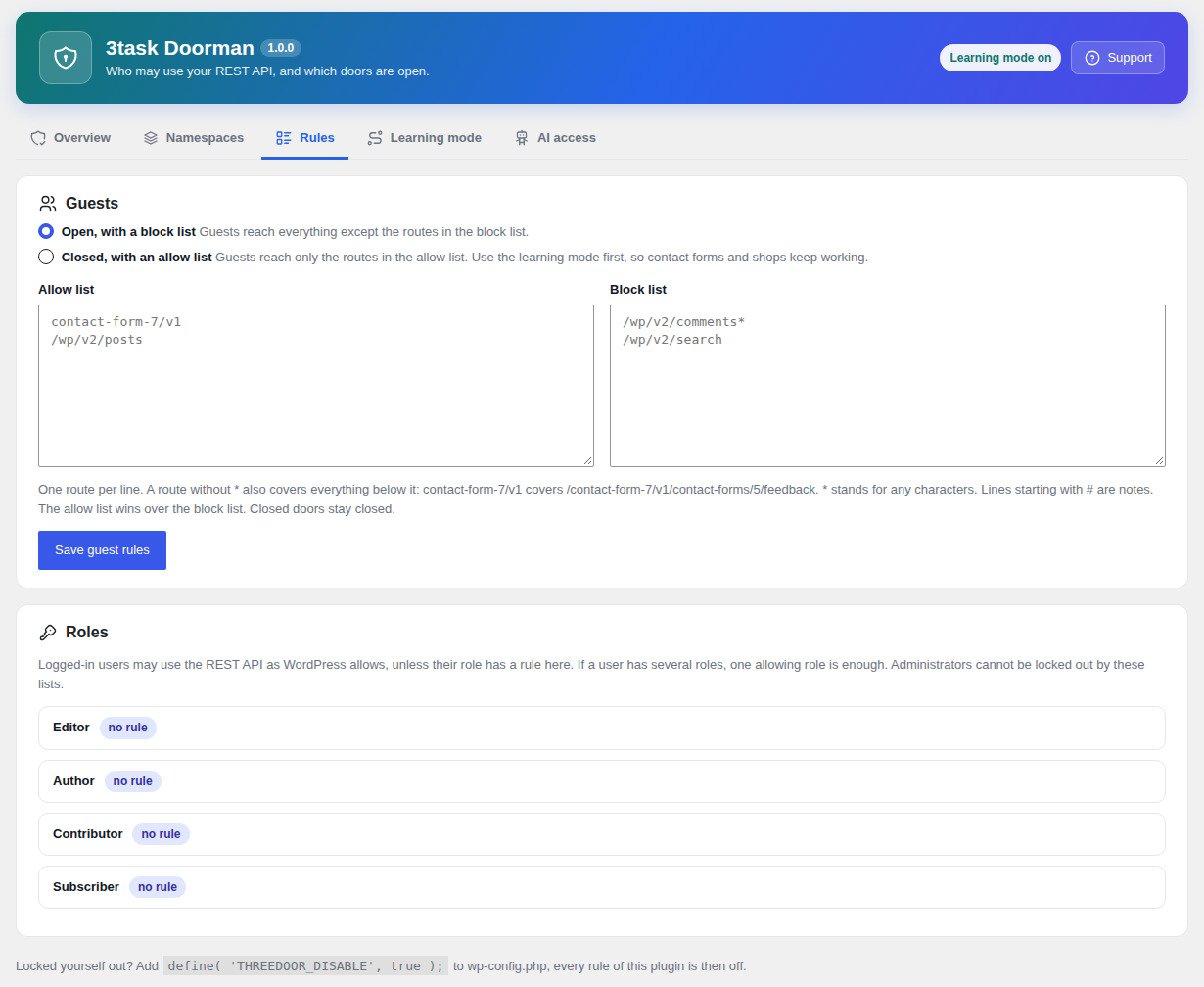Click the 3task Doorman title
Screen dimensions: 1204x987
click(x=180, y=48)
